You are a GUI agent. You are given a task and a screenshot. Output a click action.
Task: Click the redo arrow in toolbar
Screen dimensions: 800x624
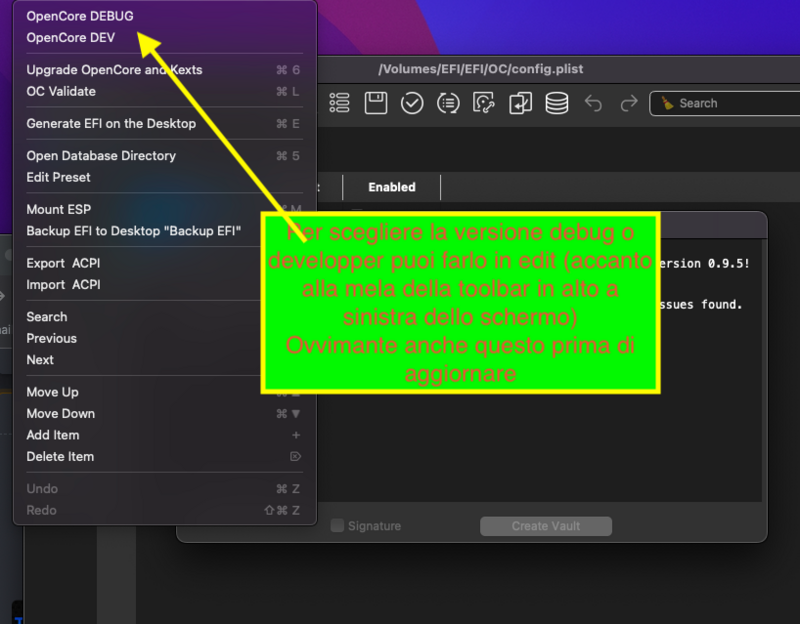[x=629, y=103]
